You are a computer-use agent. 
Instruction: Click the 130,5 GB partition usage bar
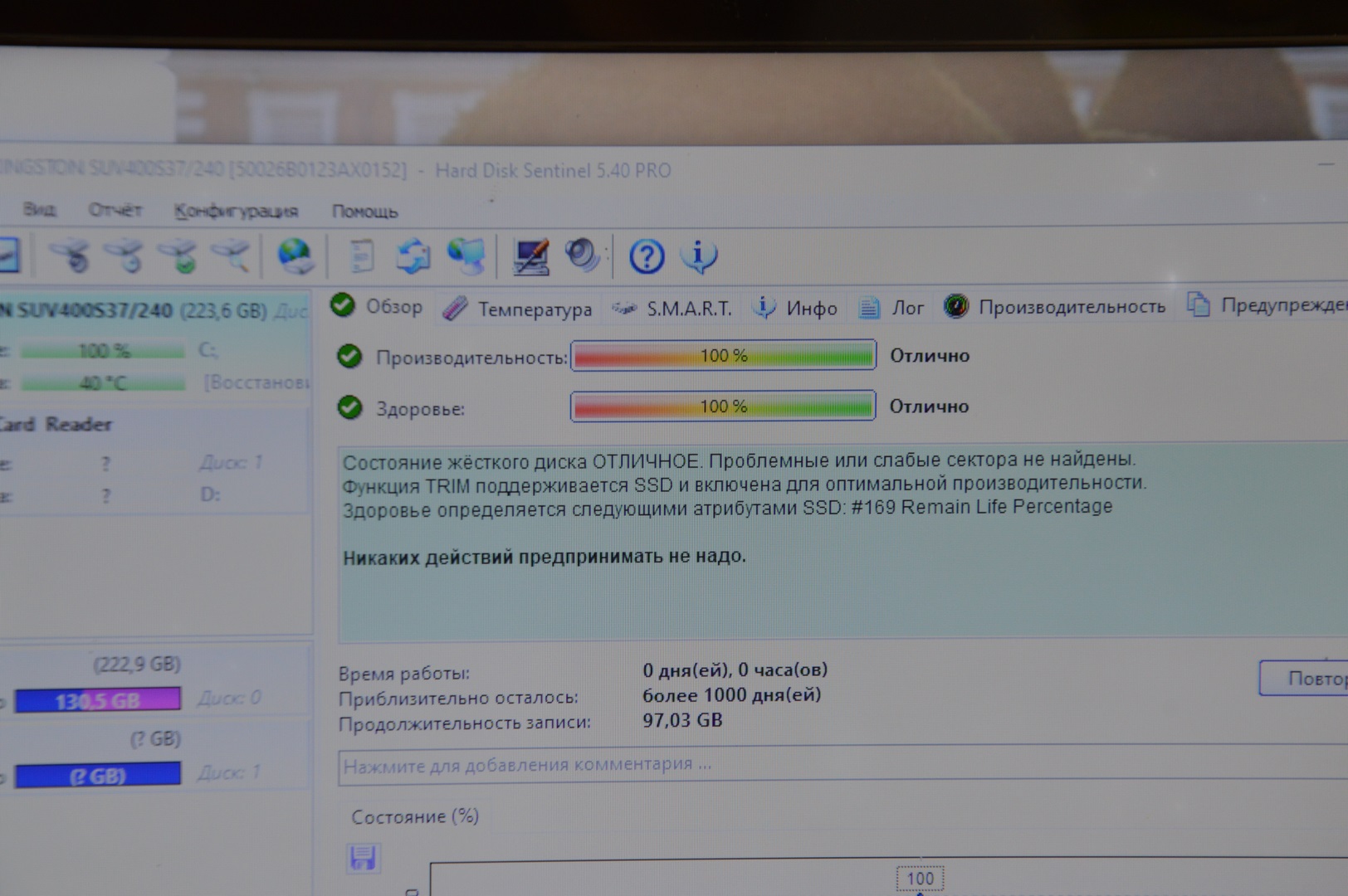click(98, 700)
